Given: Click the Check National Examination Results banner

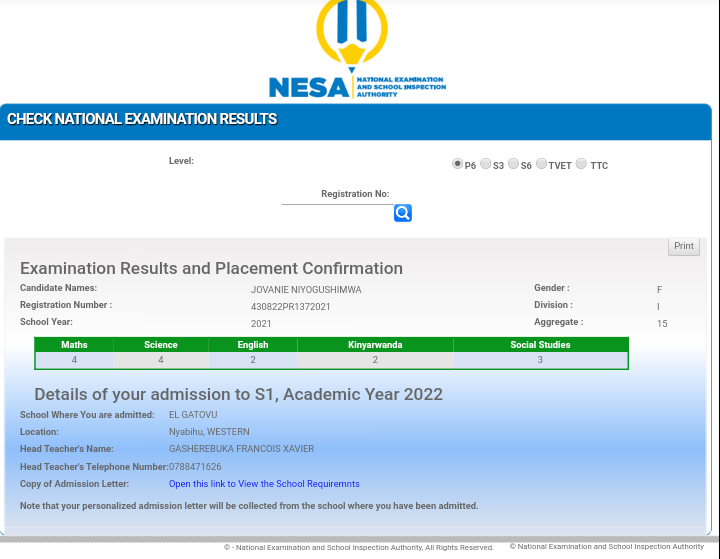Looking at the screenshot, I should (142, 119).
